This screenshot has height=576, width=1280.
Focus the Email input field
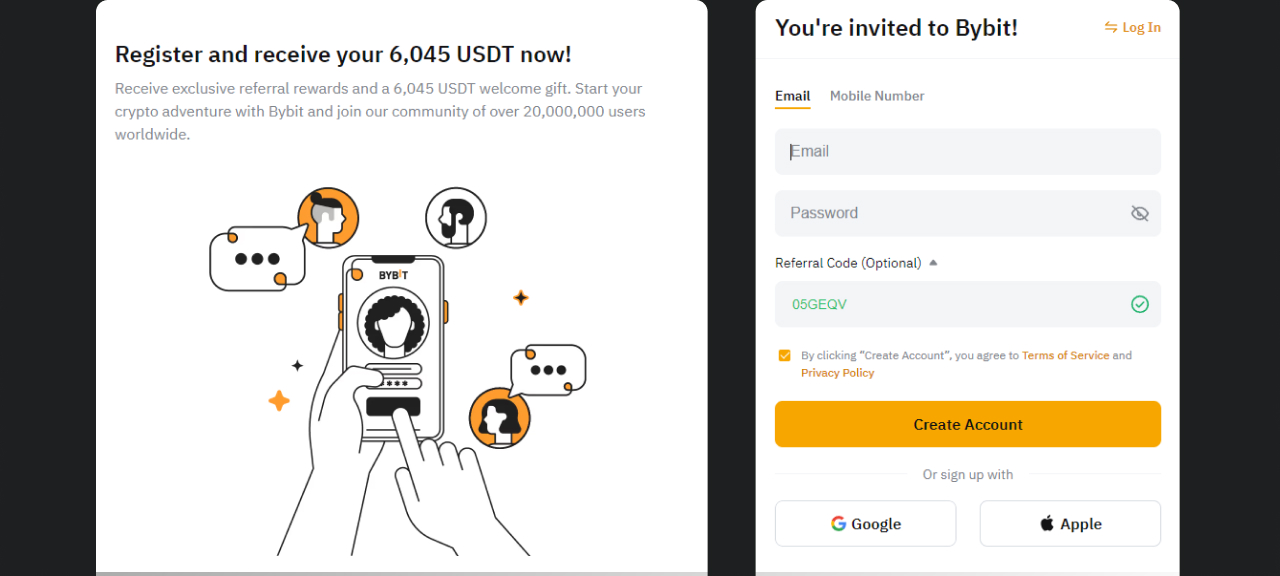tap(968, 151)
